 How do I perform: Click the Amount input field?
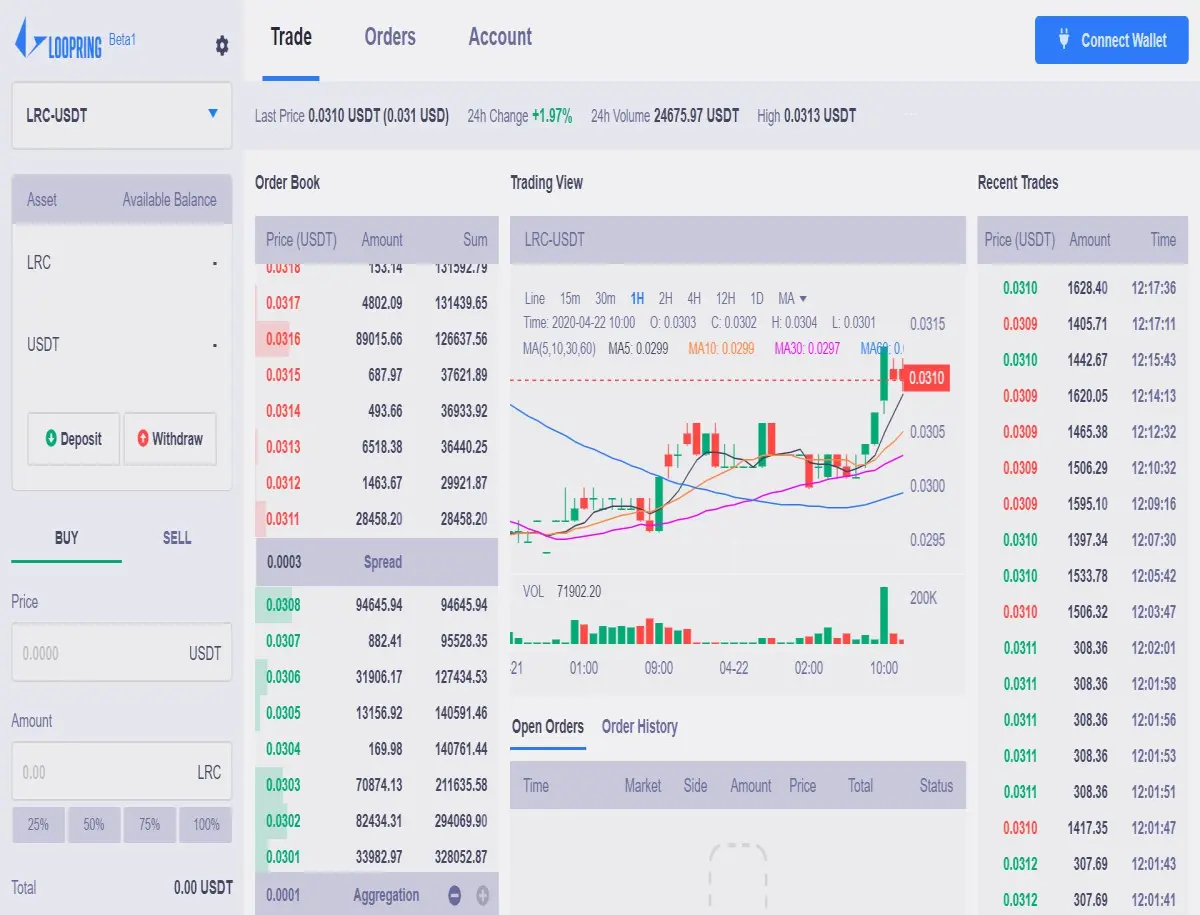pos(121,772)
